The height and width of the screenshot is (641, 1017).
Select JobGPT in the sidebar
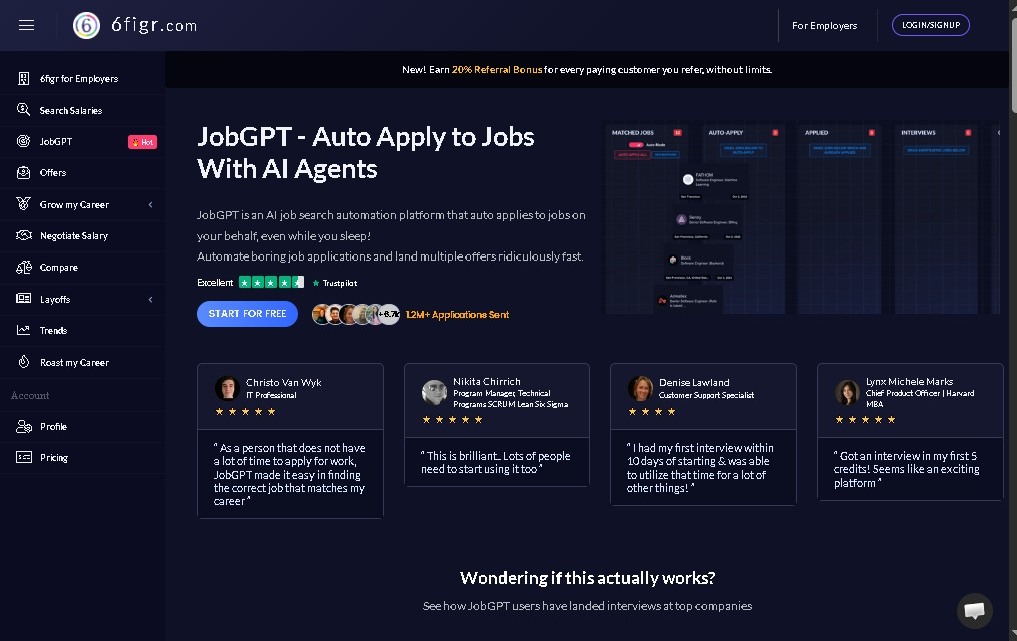pyautogui.click(x=82, y=141)
